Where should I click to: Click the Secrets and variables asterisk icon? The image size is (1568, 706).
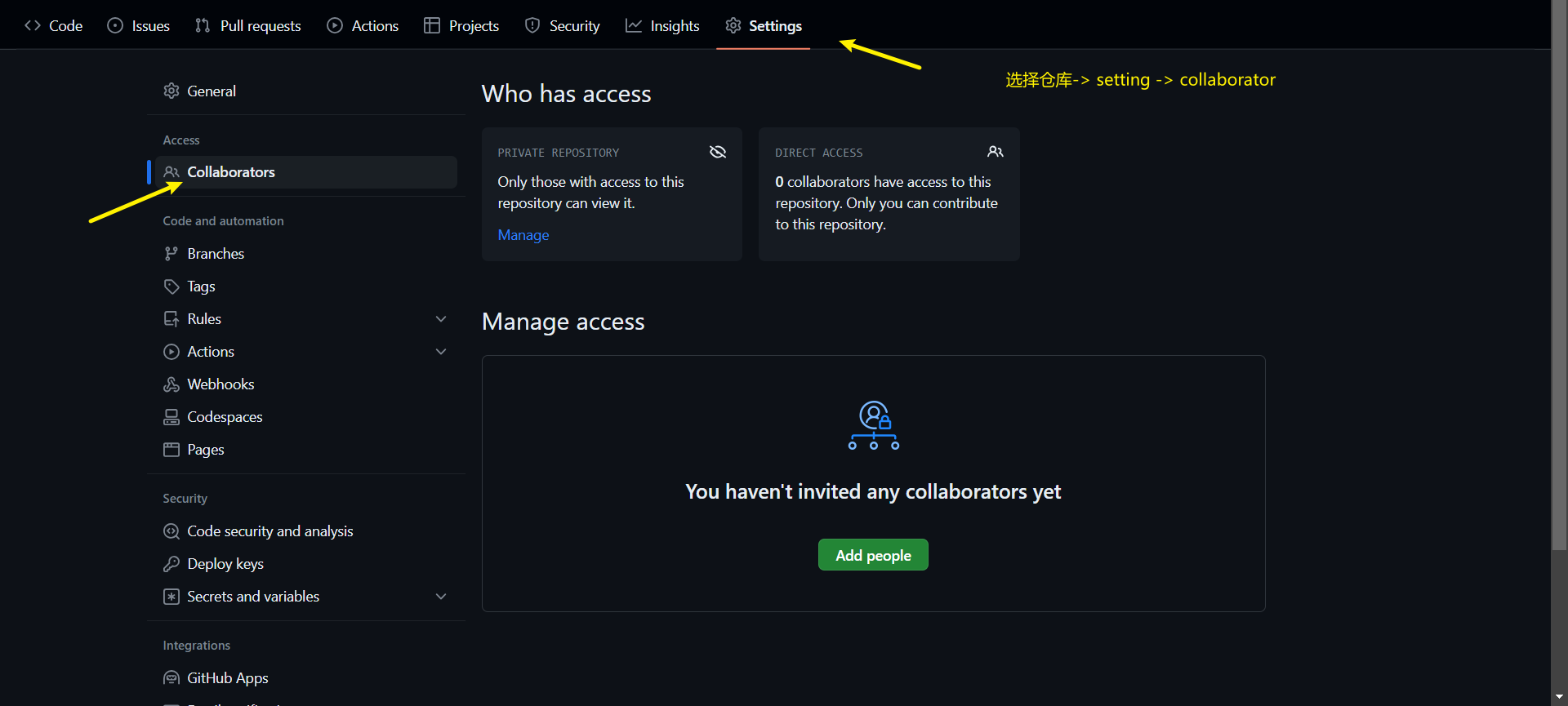pyautogui.click(x=171, y=597)
